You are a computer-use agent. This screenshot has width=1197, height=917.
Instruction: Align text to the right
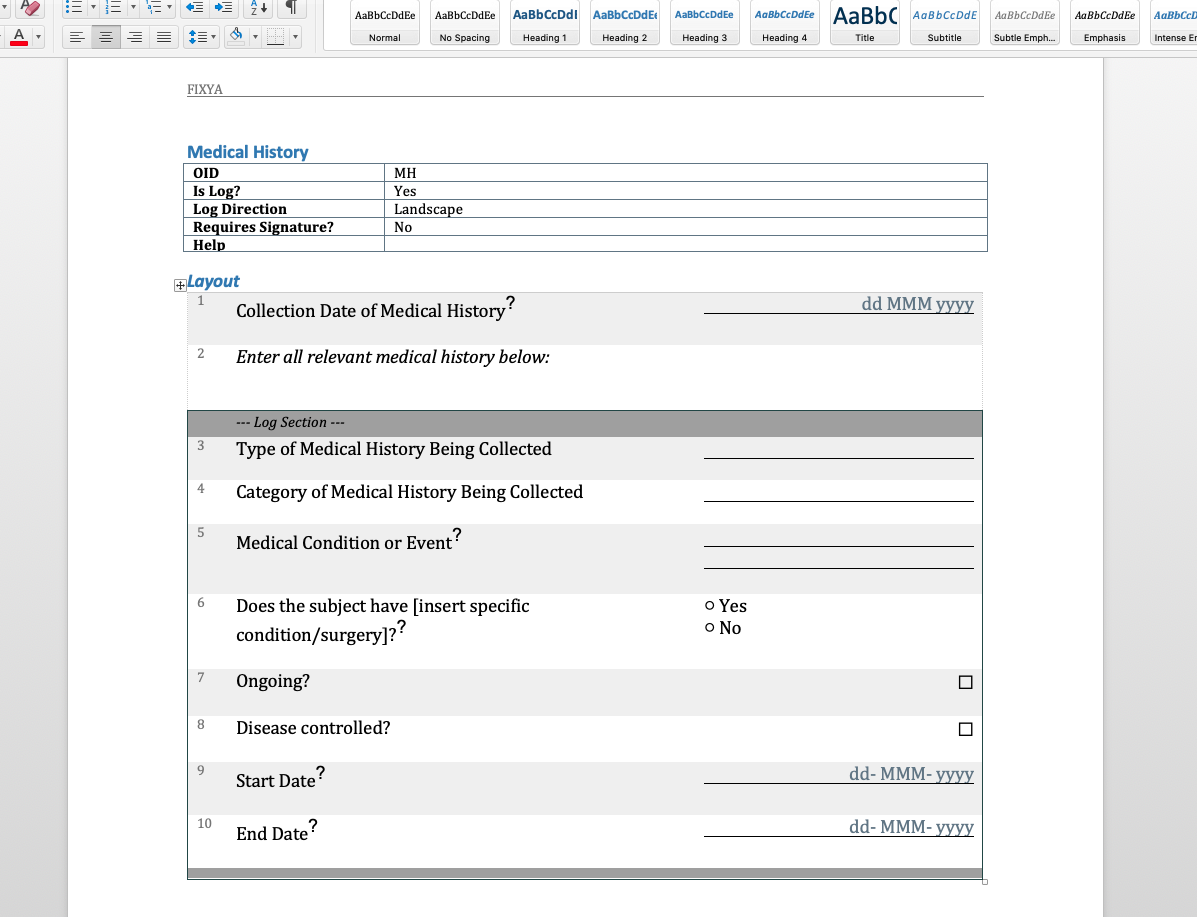[134, 37]
